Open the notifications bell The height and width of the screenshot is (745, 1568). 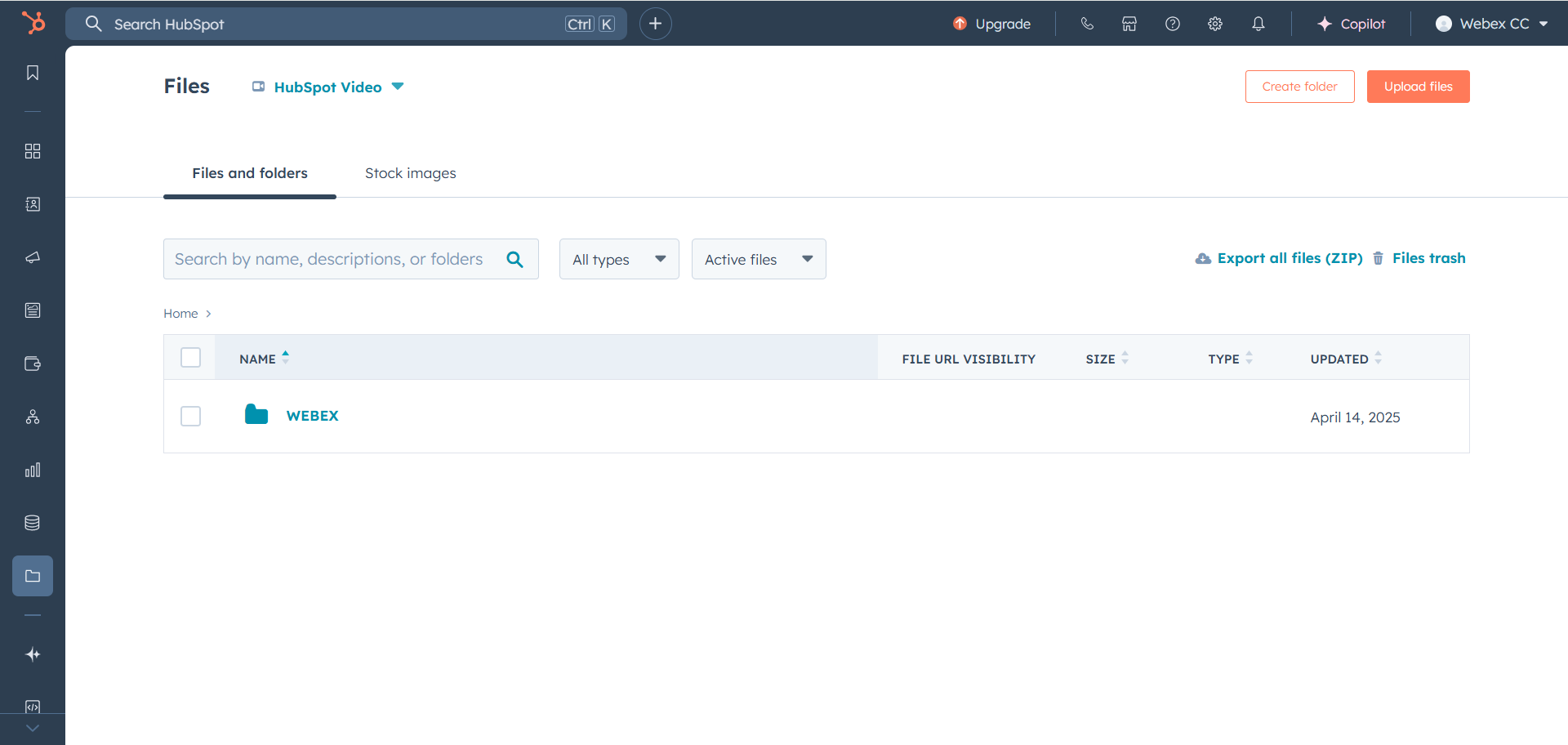point(1258,24)
